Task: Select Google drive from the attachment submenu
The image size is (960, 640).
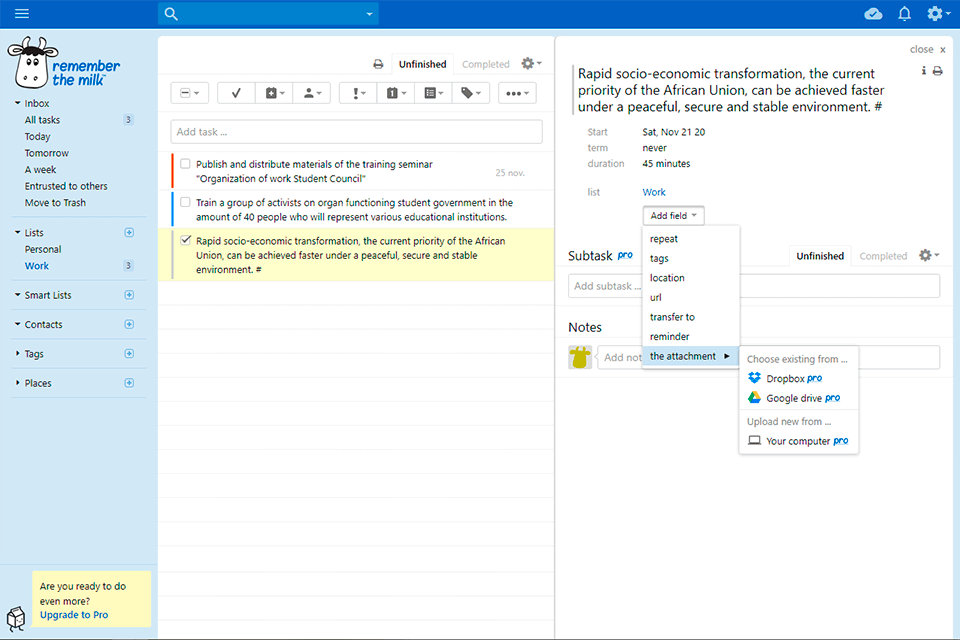Action: coord(794,398)
